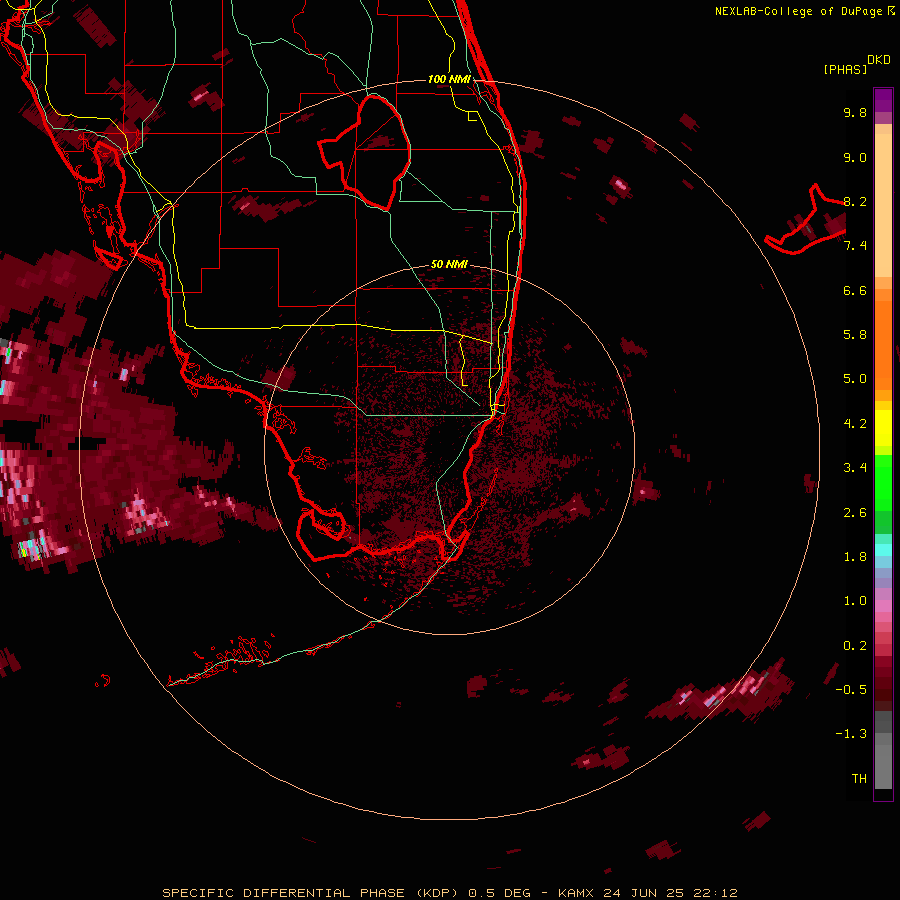Pick the cyan color bar segment

[x=883, y=550]
